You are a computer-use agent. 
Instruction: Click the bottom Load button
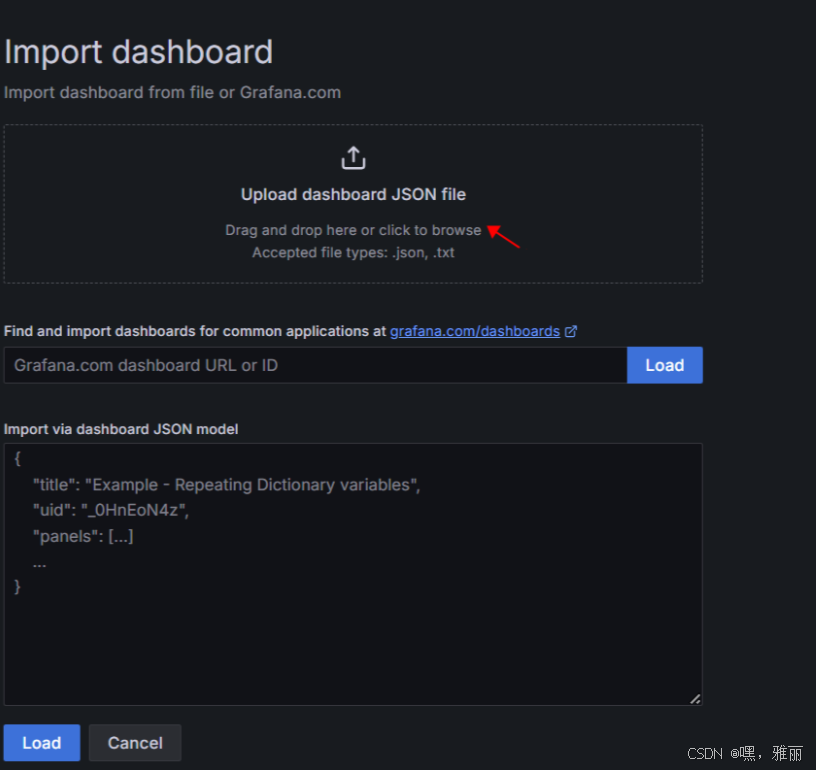42,742
